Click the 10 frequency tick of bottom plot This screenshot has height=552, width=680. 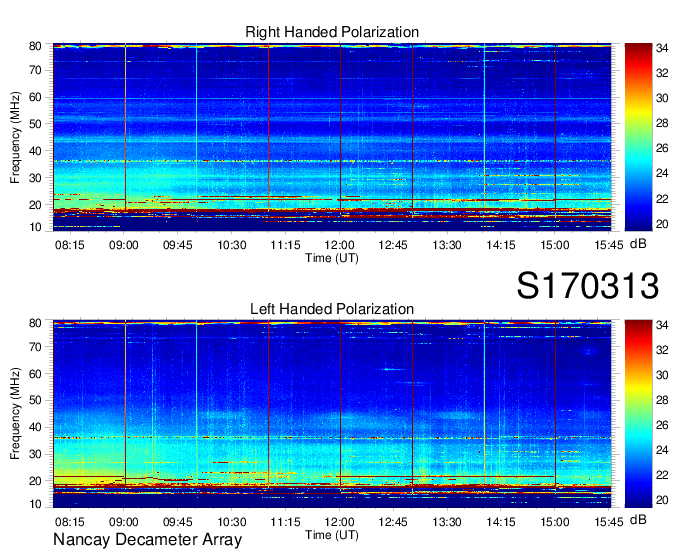(35, 504)
